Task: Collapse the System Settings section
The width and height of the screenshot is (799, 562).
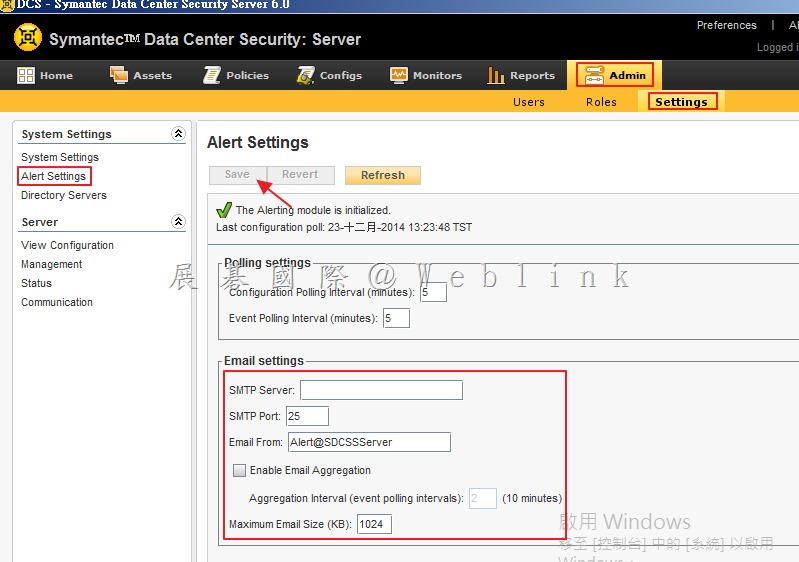Action: 178,133
